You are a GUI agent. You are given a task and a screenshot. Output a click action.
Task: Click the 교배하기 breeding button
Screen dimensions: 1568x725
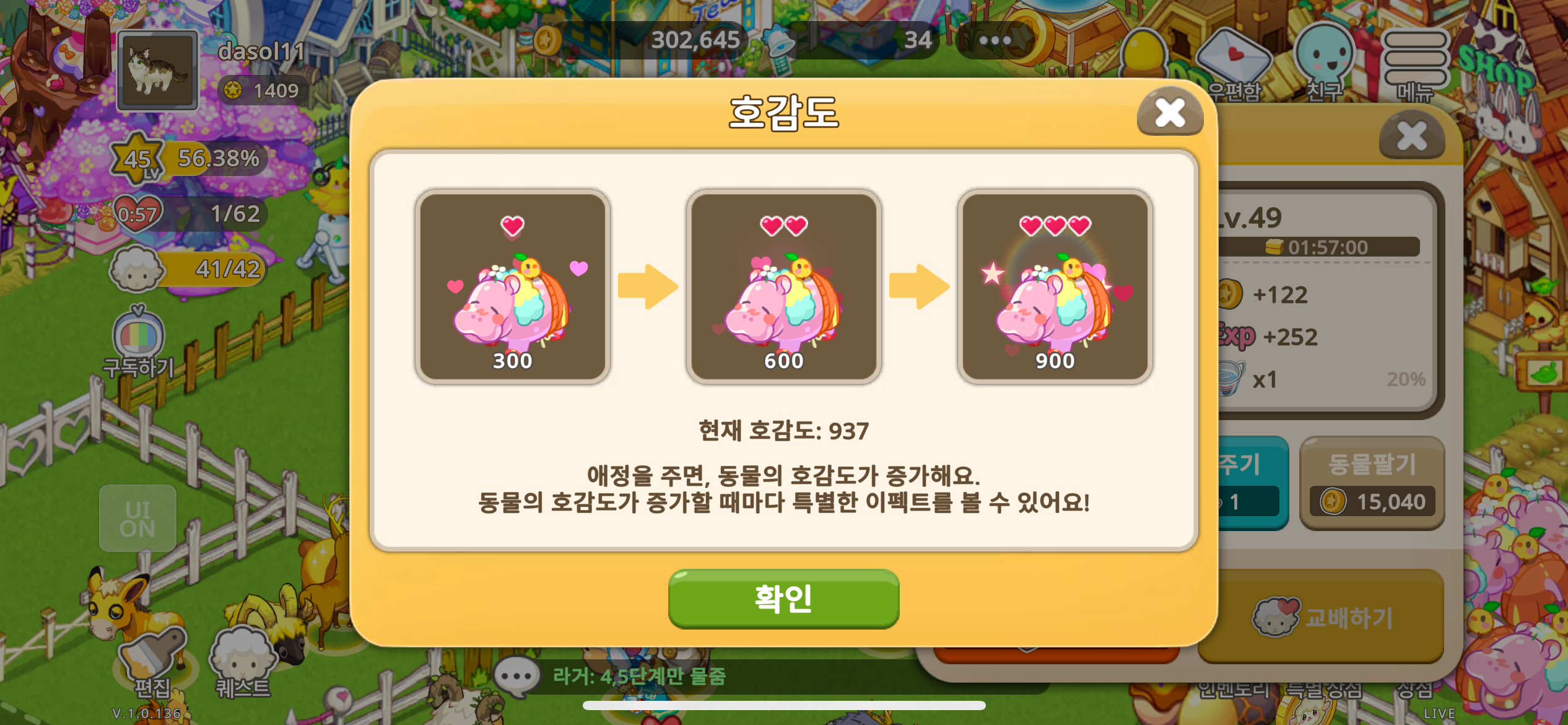pyautogui.click(x=1322, y=617)
